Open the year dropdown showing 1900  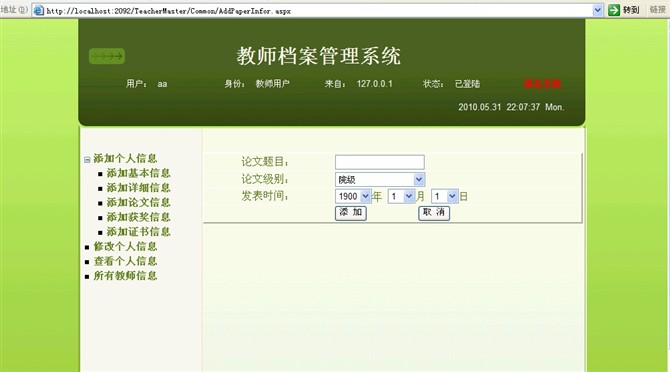(353, 196)
